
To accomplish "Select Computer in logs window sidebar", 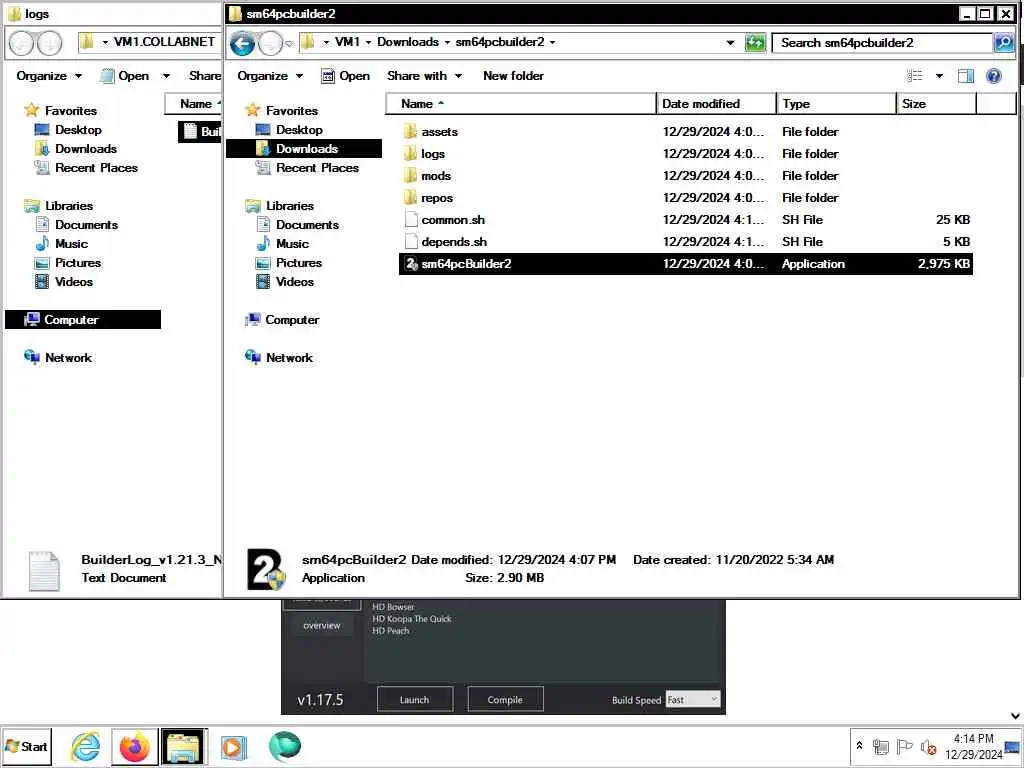I will coord(83,320).
